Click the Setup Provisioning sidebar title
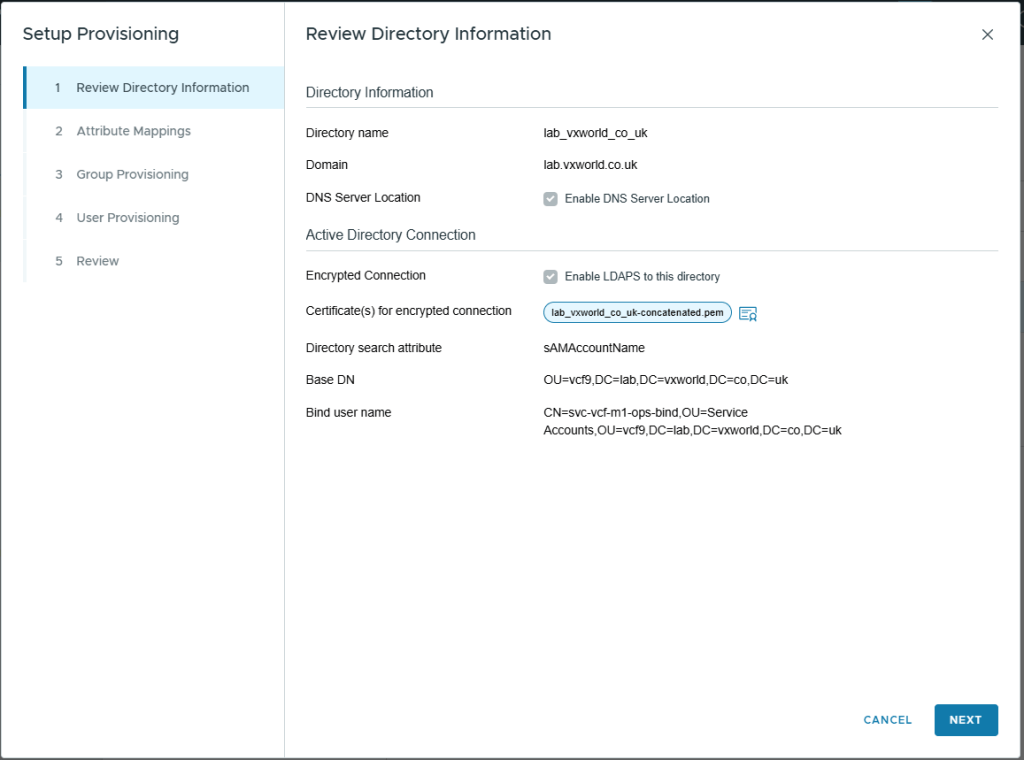Screen dimensions: 1024x760 pos(100,34)
